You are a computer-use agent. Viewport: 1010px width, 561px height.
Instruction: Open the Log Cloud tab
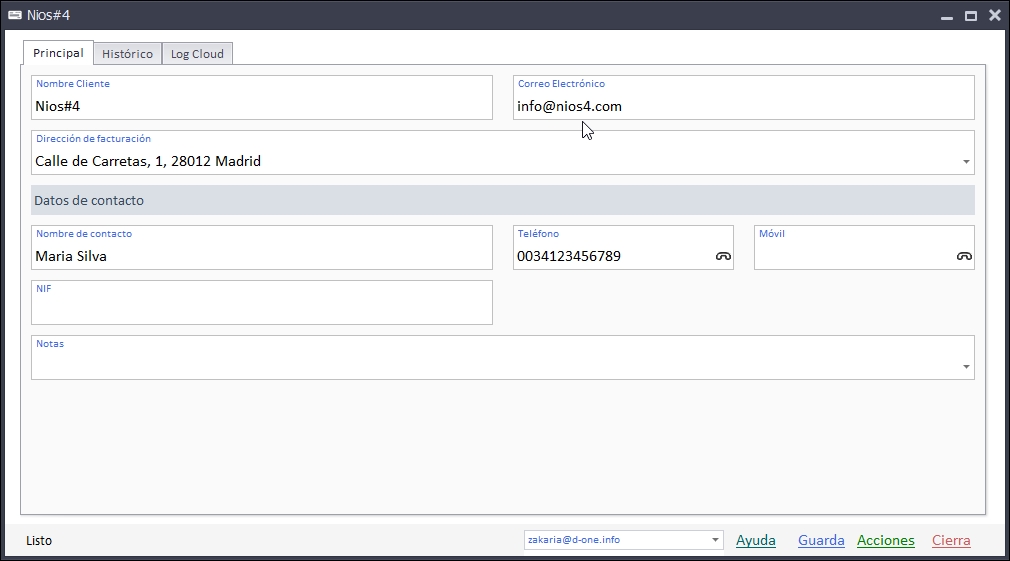pos(197,54)
